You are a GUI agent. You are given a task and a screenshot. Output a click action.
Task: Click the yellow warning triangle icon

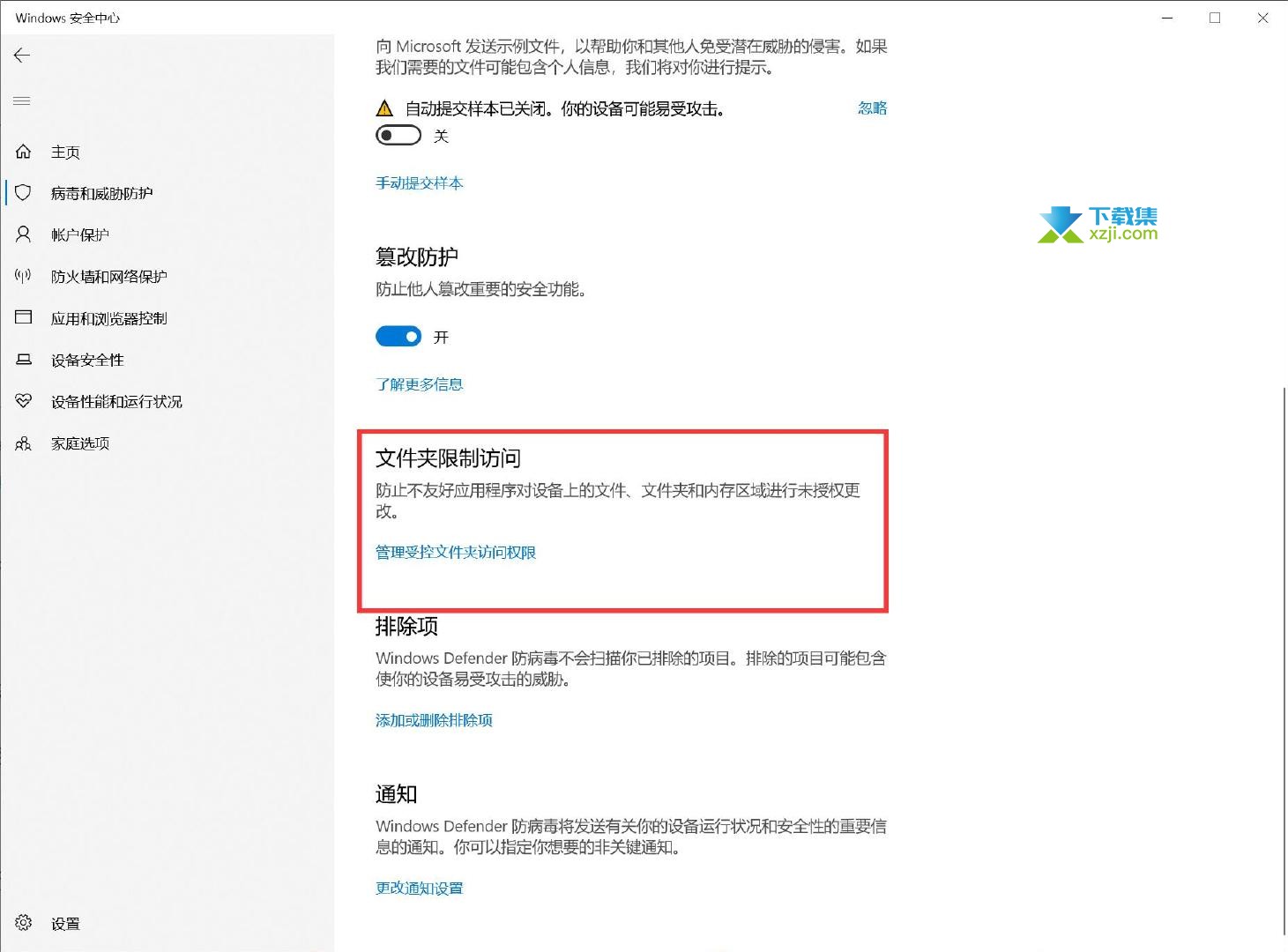[384, 108]
